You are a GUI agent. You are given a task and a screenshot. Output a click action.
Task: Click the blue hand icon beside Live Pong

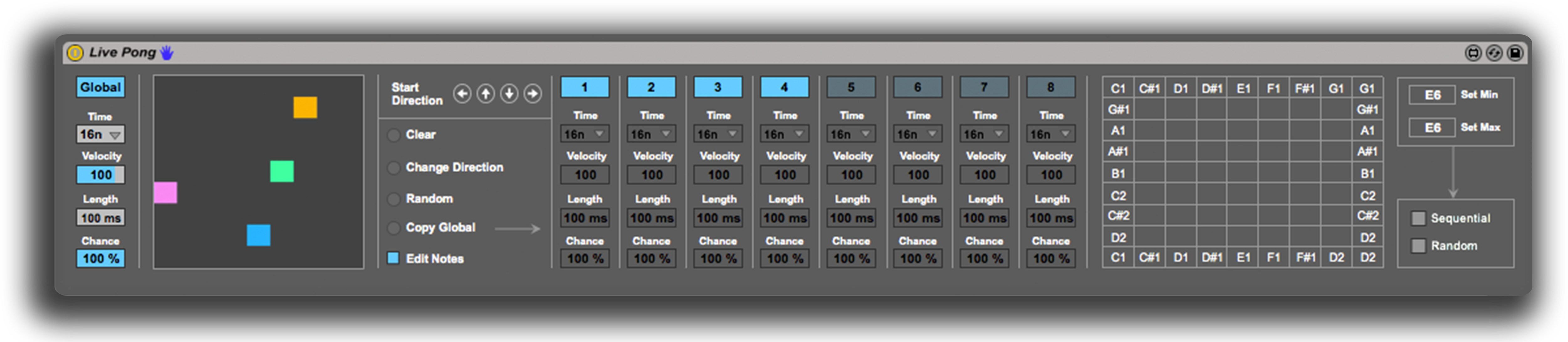click(166, 53)
